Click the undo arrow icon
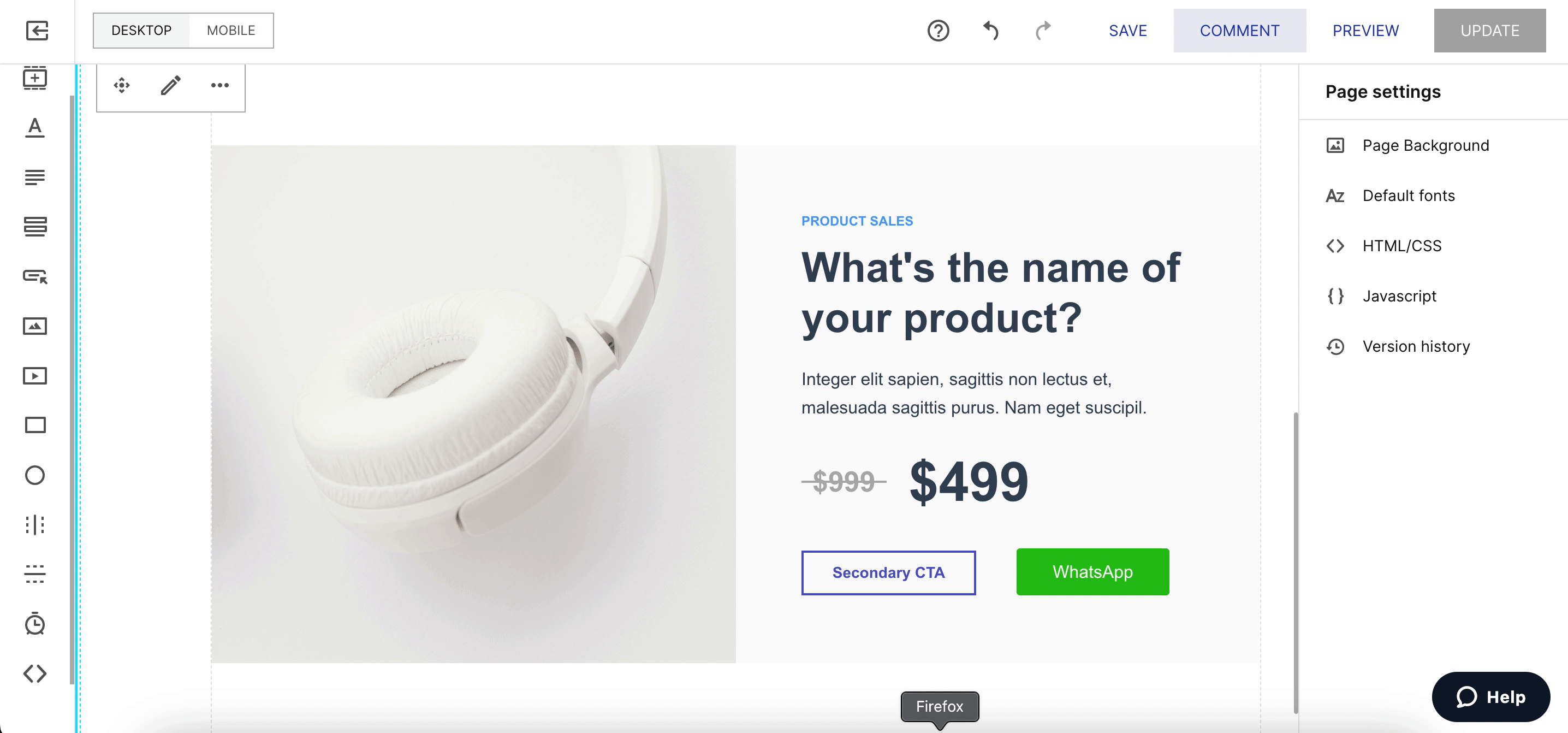Viewport: 1568px width, 733px height. (x=991, y=31)
